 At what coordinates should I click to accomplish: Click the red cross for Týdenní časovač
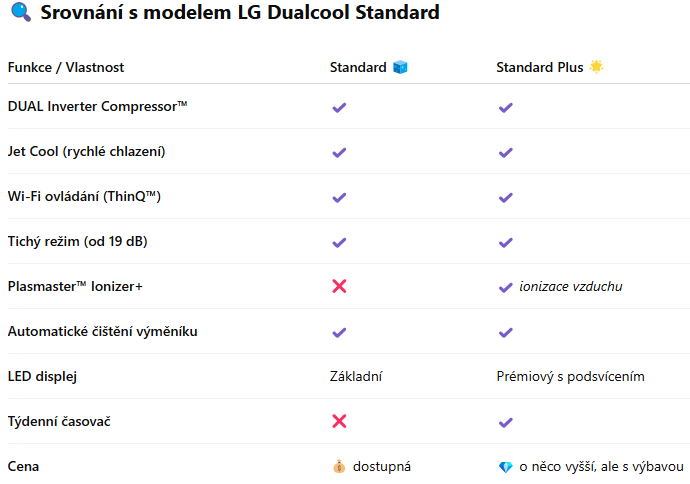(x=339, y=421)
